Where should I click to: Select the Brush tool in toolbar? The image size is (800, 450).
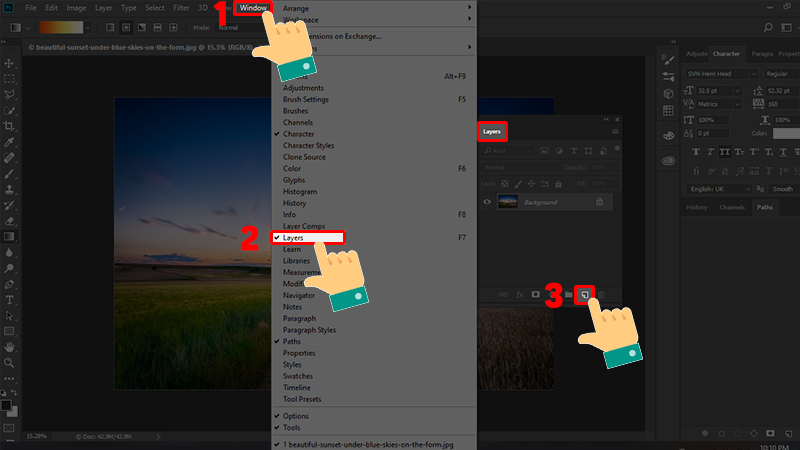9,174
